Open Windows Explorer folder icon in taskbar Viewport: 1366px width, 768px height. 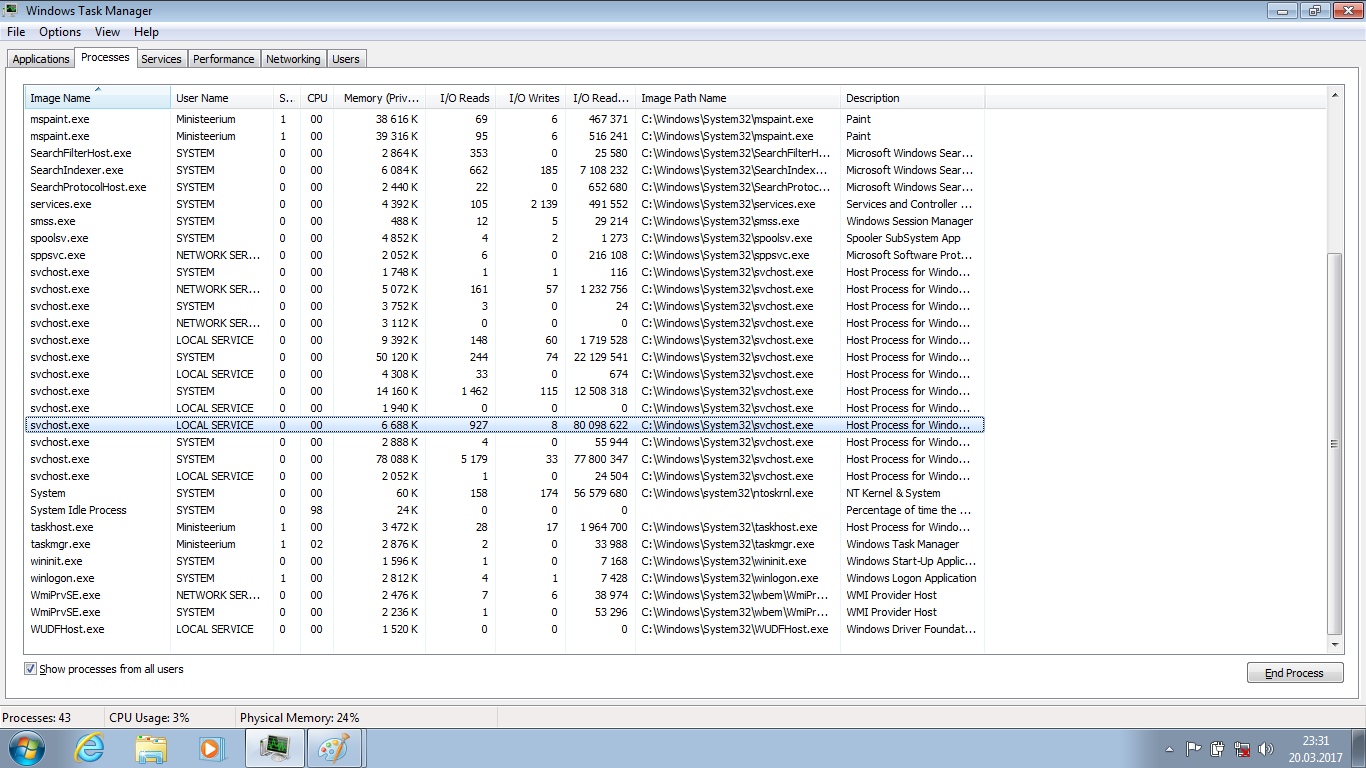pyautogui.click(x=151, y=748)
